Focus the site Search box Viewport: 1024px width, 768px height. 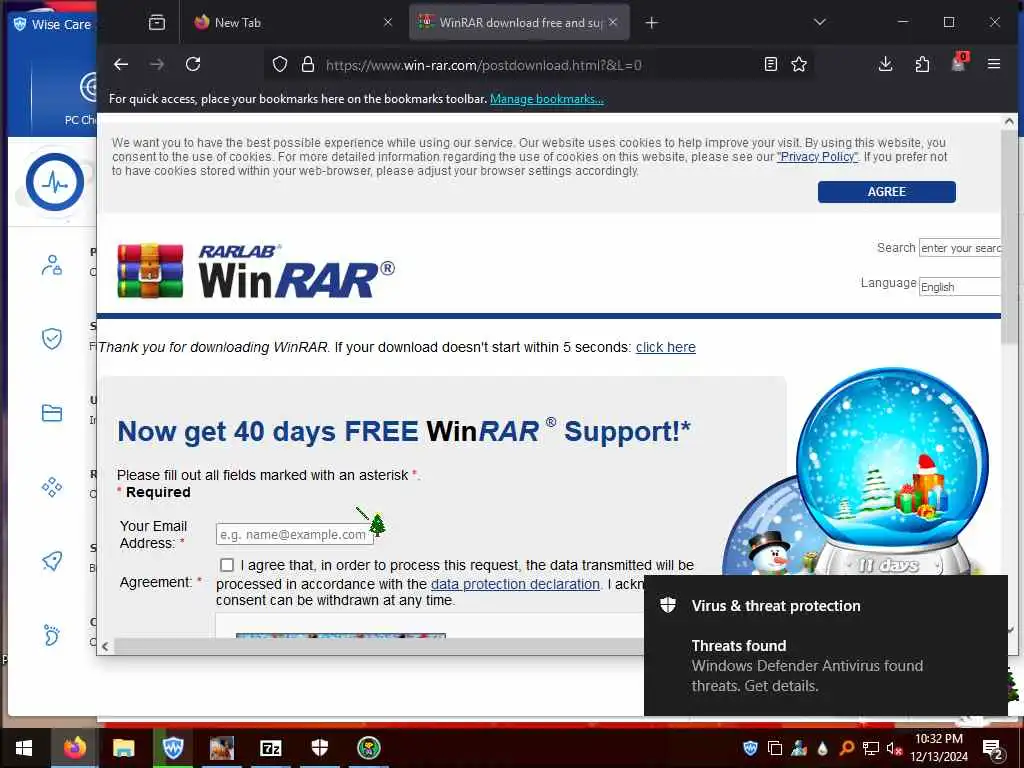959,248
